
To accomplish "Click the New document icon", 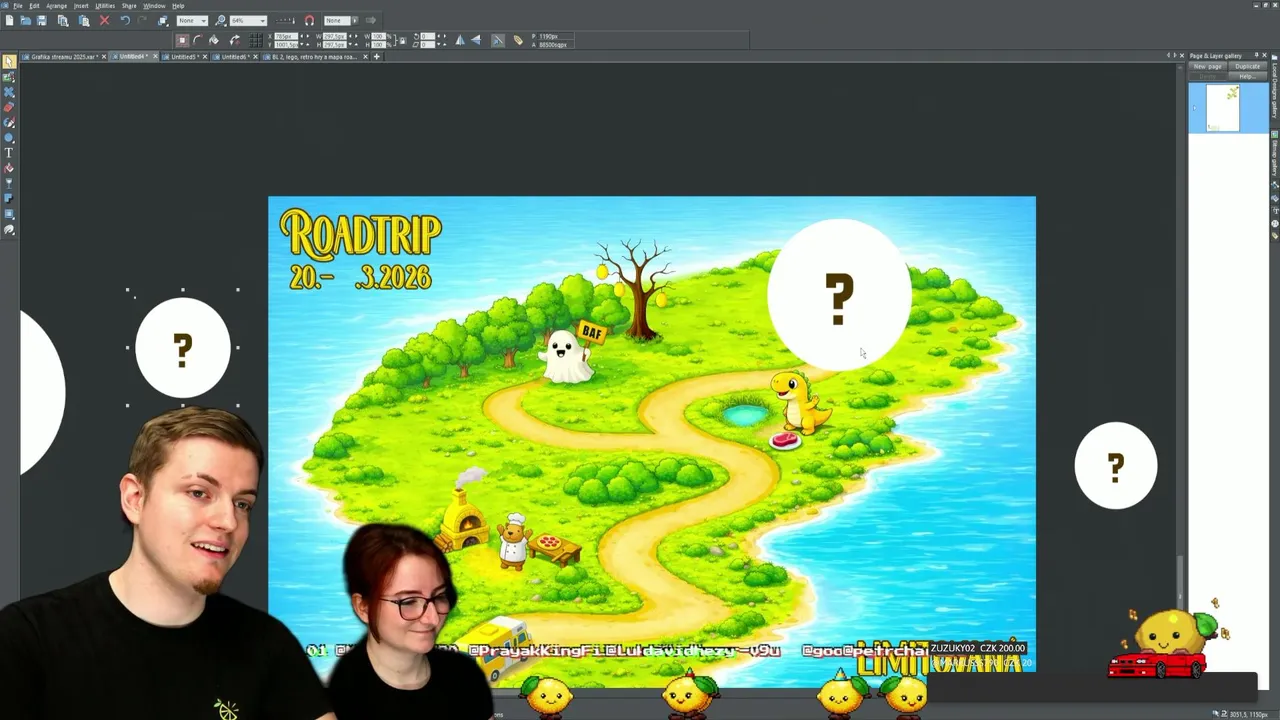I will click(x=9, y=20).
